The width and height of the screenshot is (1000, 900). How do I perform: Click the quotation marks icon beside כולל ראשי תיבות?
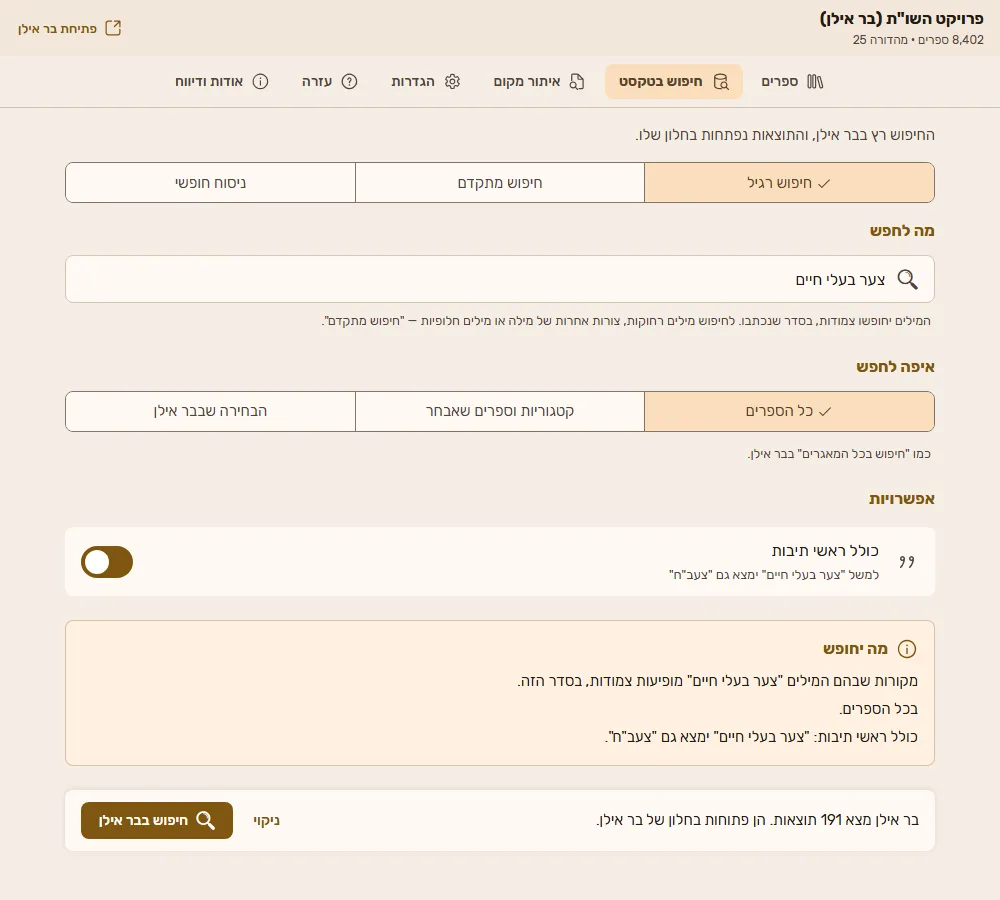pos(907,561)
